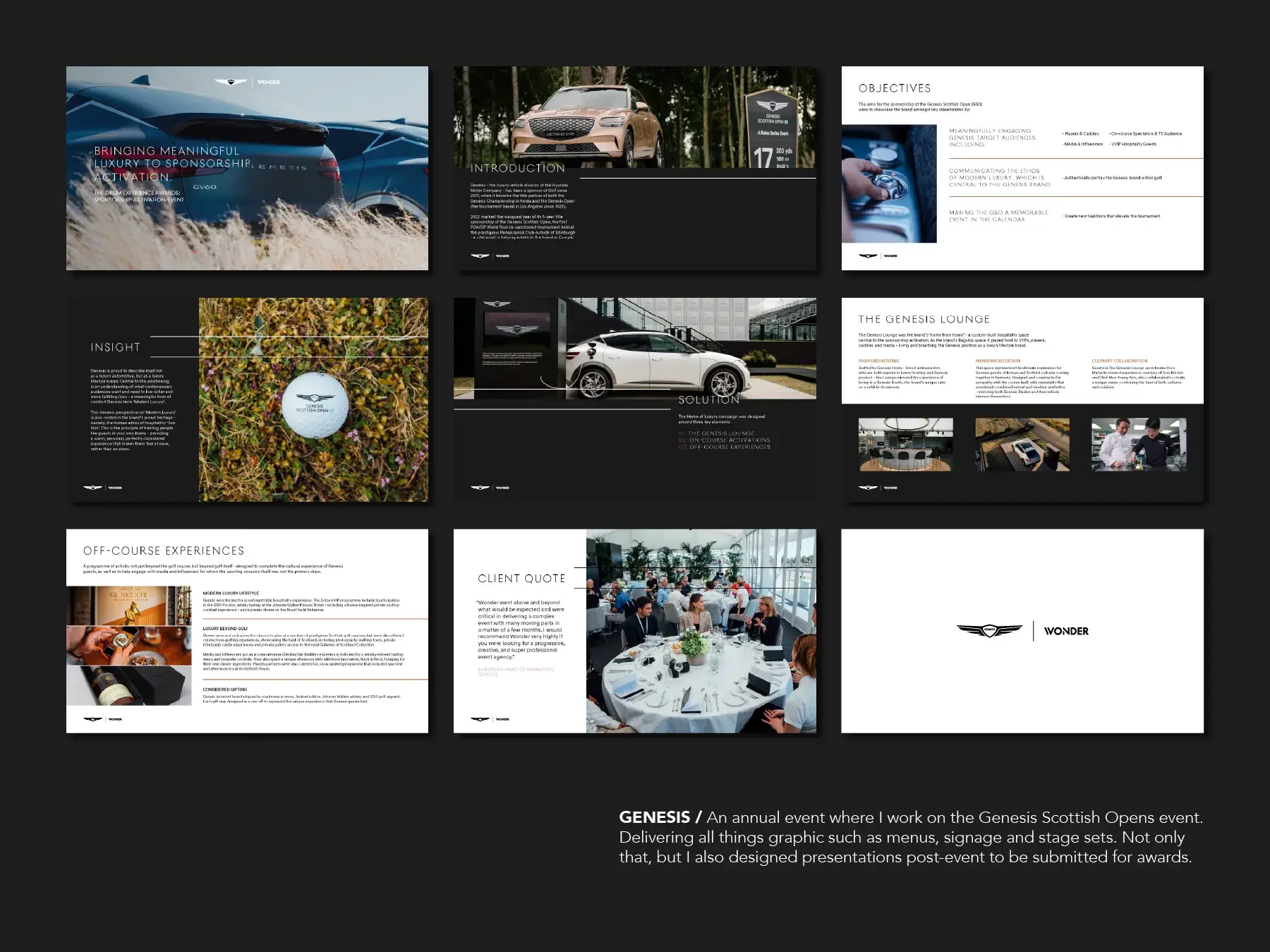Click the Genesis winged logo on closing slide
Viewport: 1270px width, 952px height.
988,630
